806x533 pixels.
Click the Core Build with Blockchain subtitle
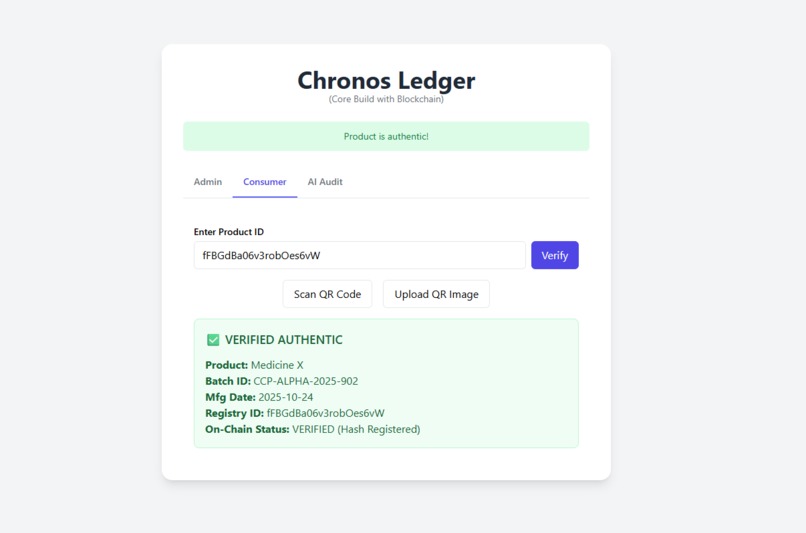click(x=386, y=99)
